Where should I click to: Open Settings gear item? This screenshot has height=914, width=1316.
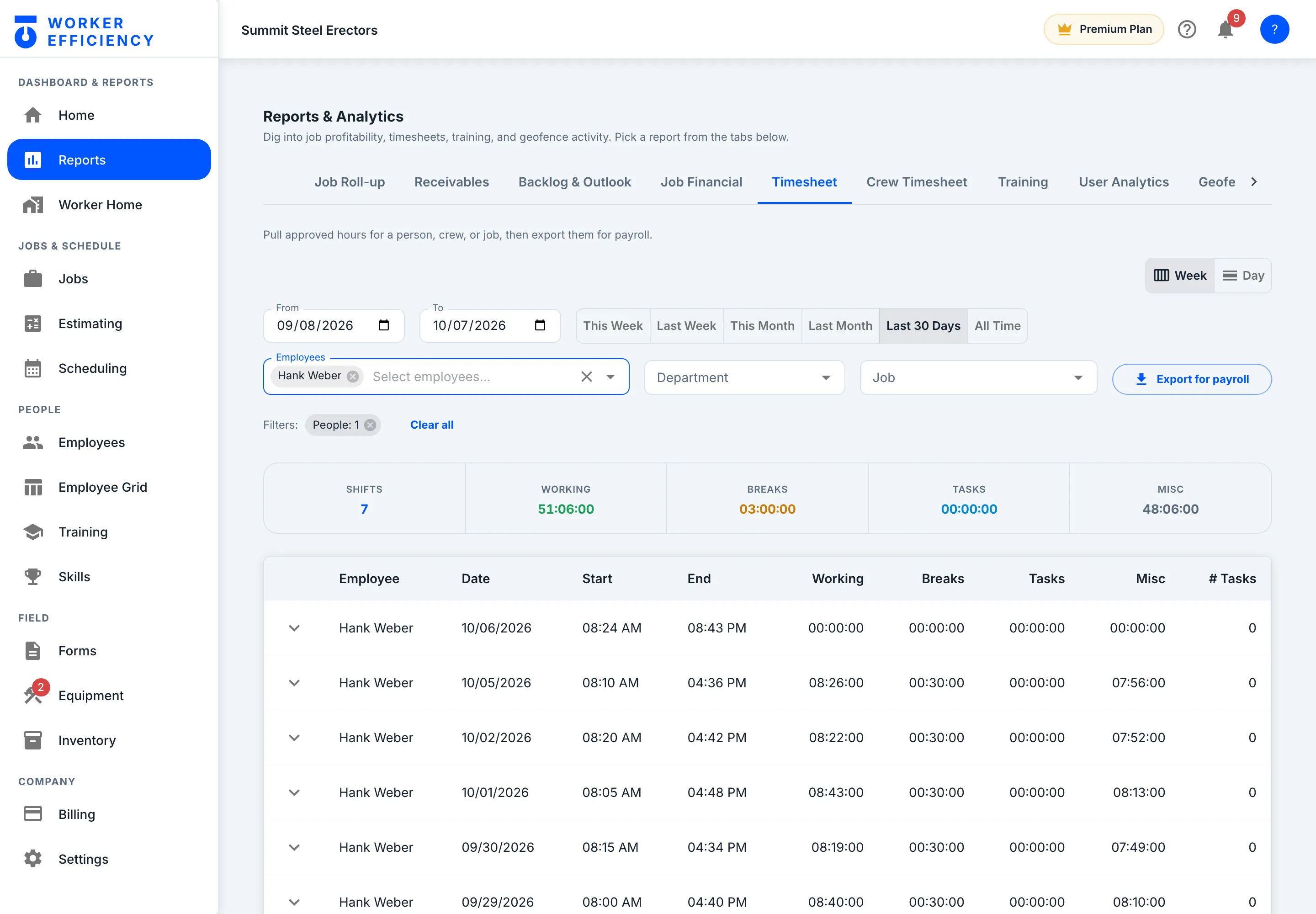click(109, 858)
